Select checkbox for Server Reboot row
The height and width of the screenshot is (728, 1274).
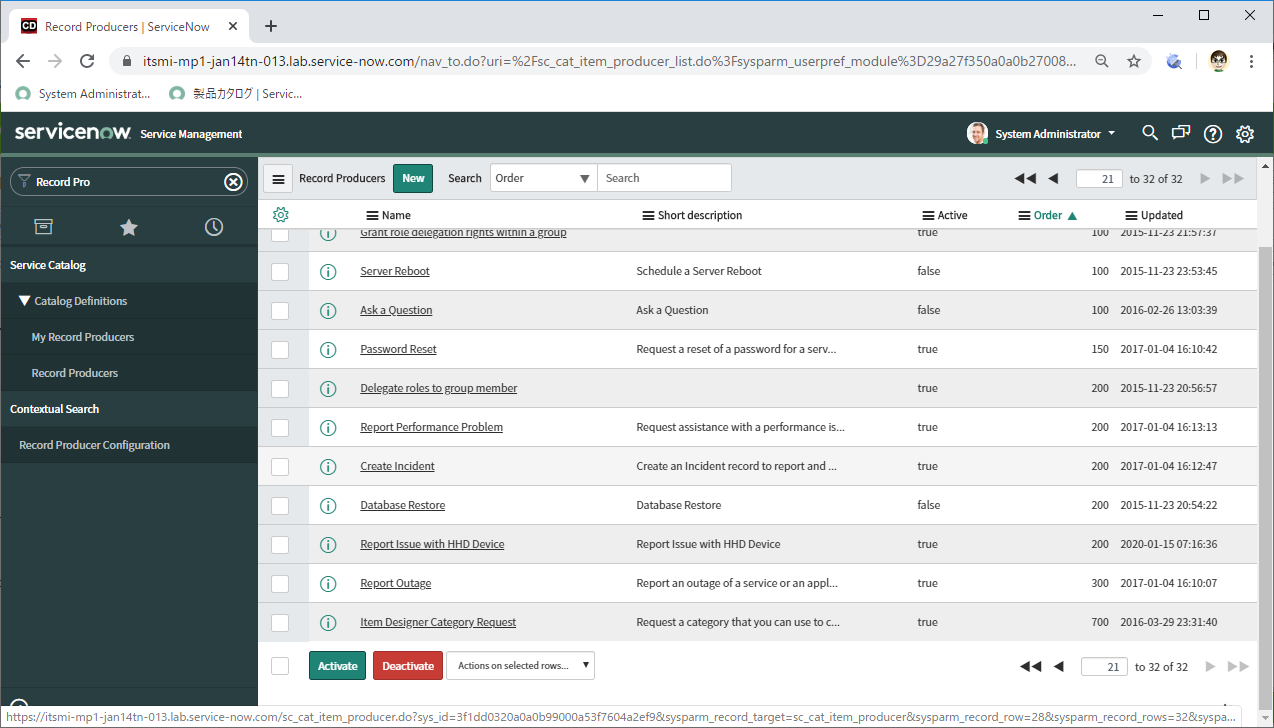point(280,271)
